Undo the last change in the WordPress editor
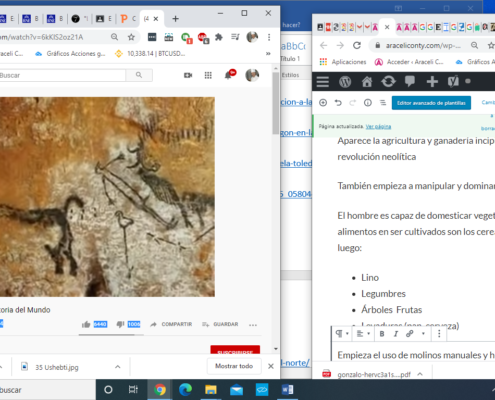Screen dimensions: 495x400 tap(338, 103)
